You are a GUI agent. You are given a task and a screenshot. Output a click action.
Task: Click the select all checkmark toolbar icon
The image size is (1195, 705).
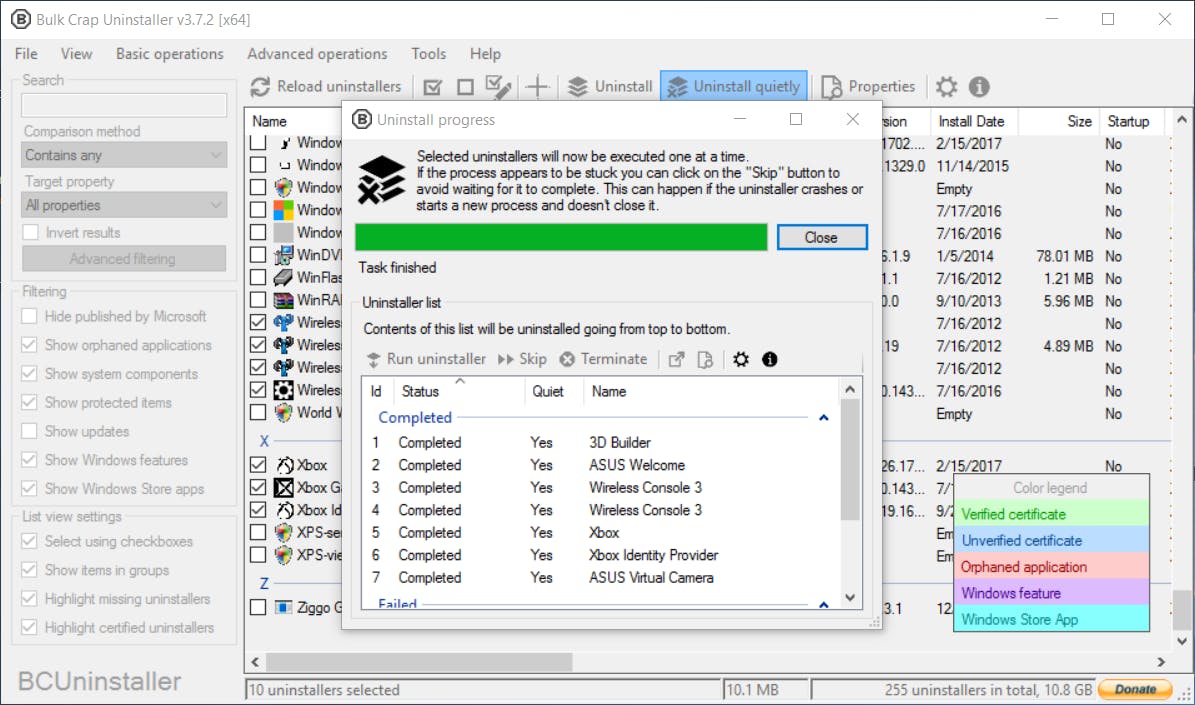(433, 87)
